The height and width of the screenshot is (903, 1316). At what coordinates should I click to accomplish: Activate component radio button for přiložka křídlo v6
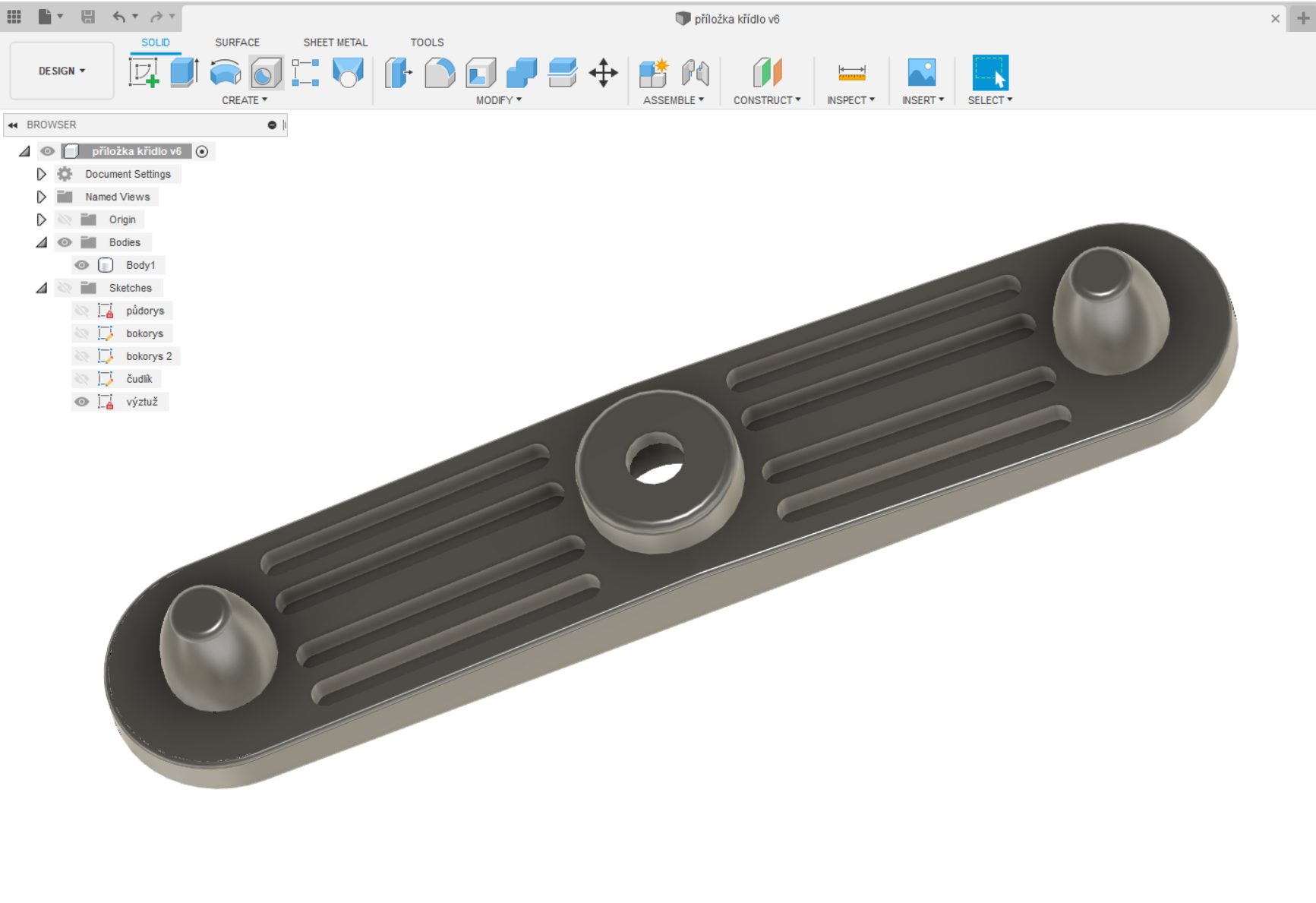(202, 151)
